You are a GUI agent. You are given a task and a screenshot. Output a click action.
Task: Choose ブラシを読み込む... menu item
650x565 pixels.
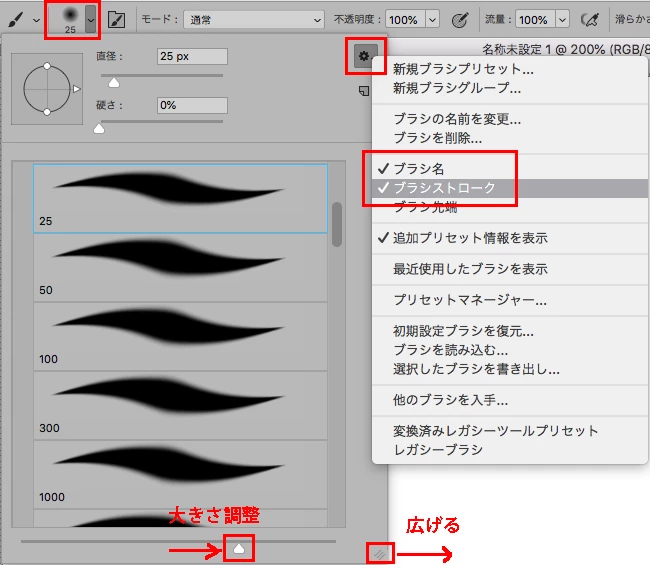pyautogui.click(x=510, y=350)
